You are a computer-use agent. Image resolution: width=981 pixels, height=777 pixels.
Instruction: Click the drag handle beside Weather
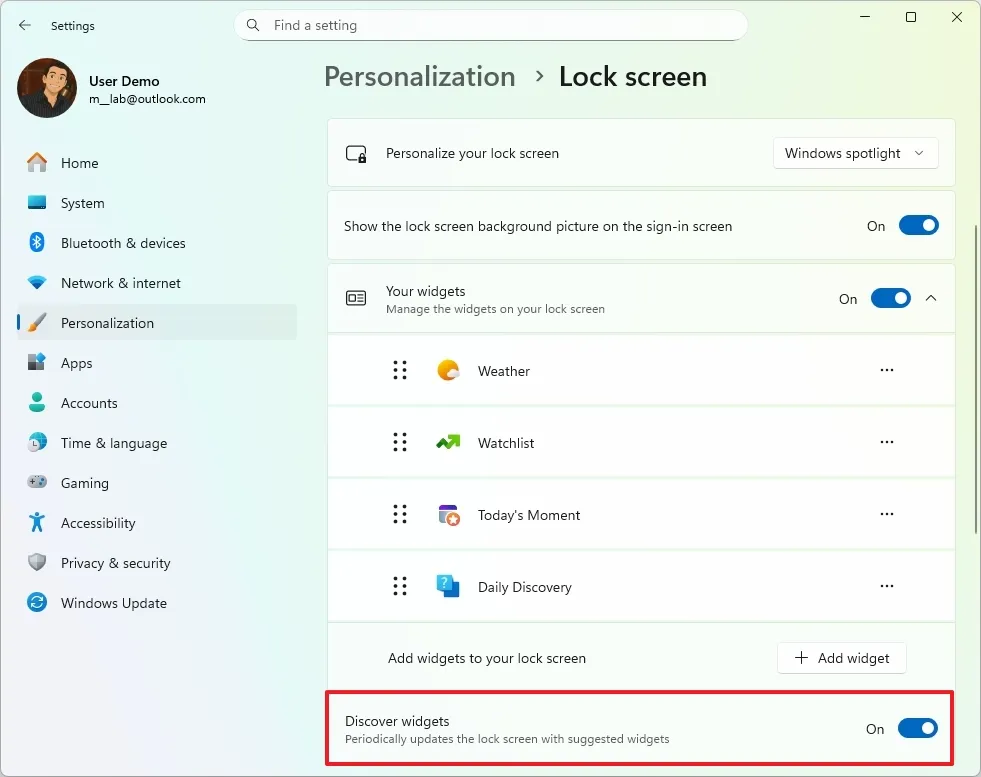[400, 371]
